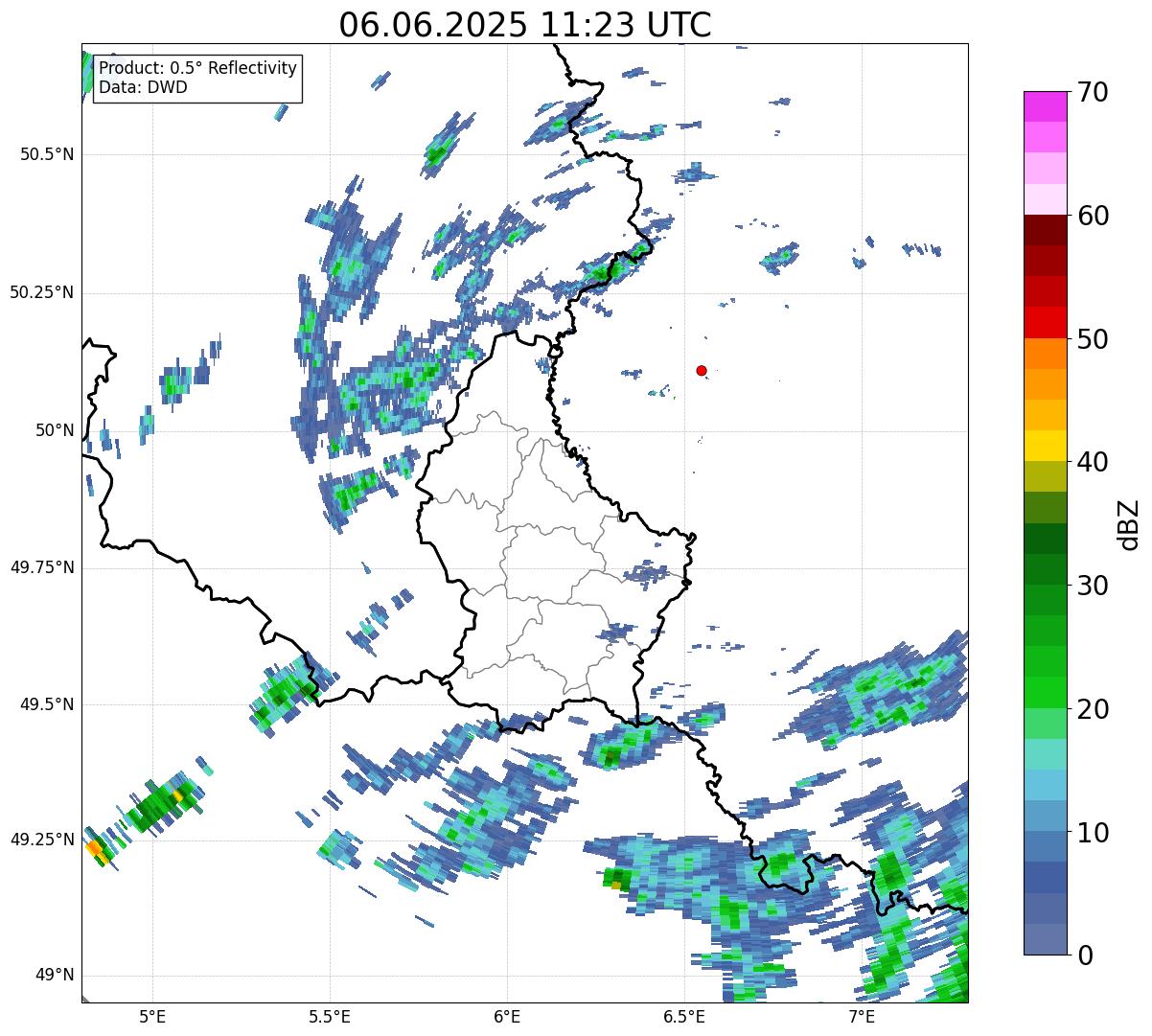Click the bright red colorbar swatch near 50

1045,322
